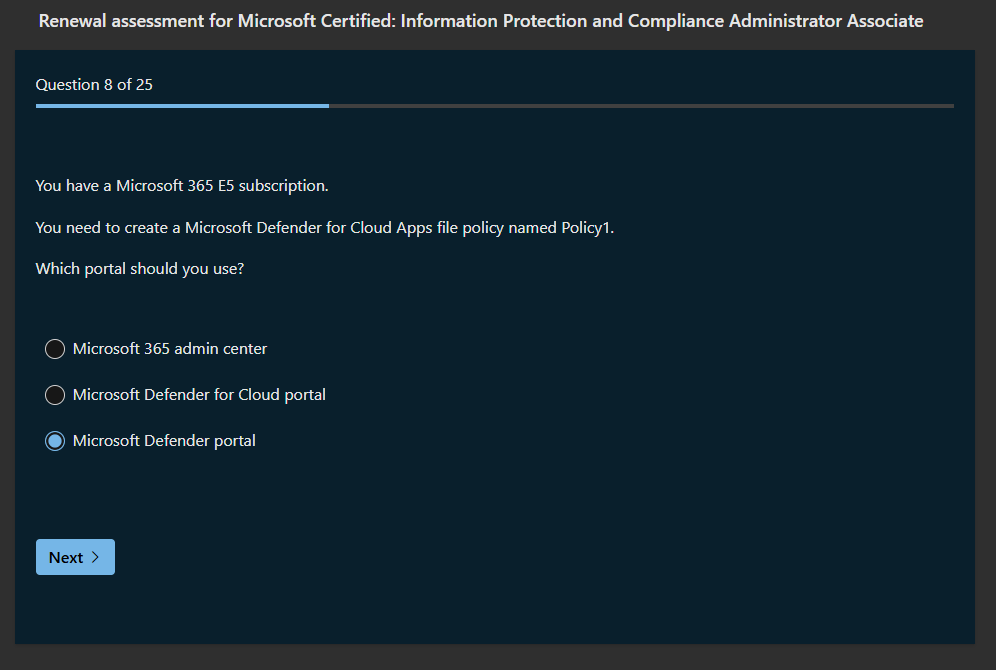
Task: Click the "Microsoft 365 admin center" answer label
Action: (x=170, y=349)
